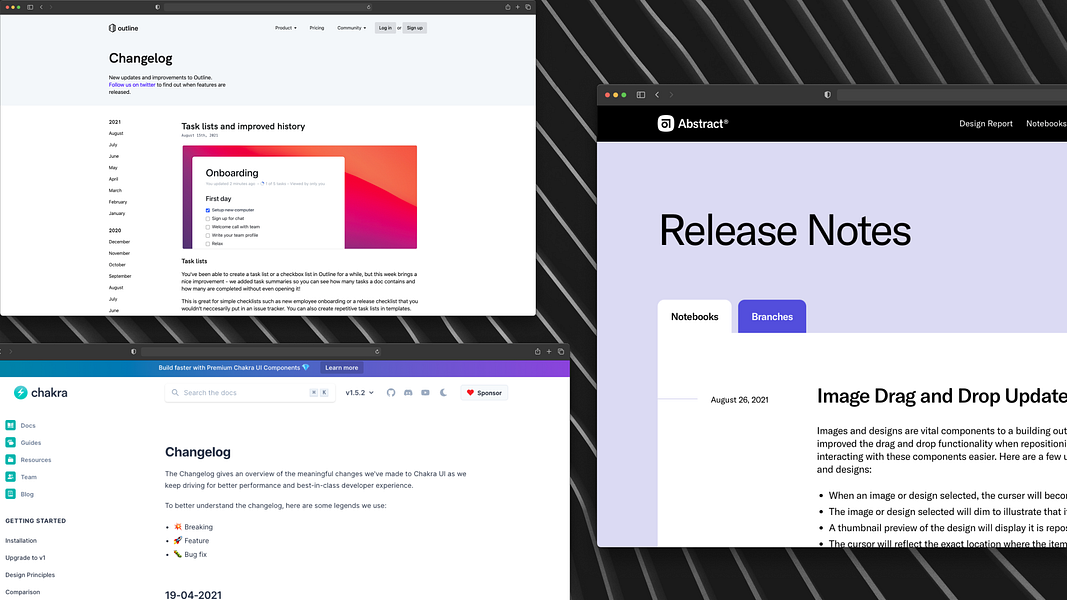The image size is (1067, 600).
Task: Open the 'Task lists and improved history' heading
Action: click(243, 126)
